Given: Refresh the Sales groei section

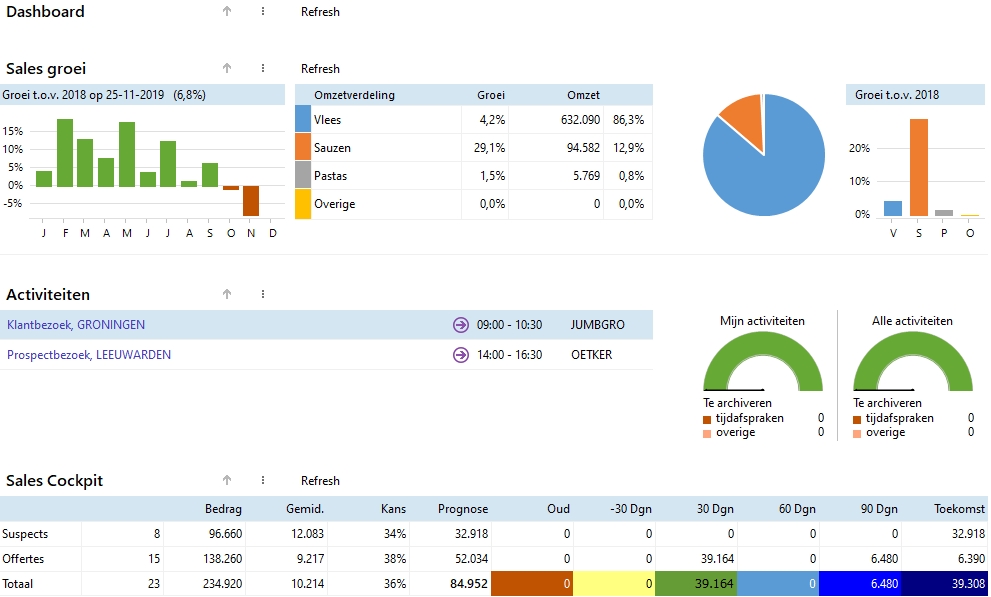Looking at the screenshot, I should [320, 69].
